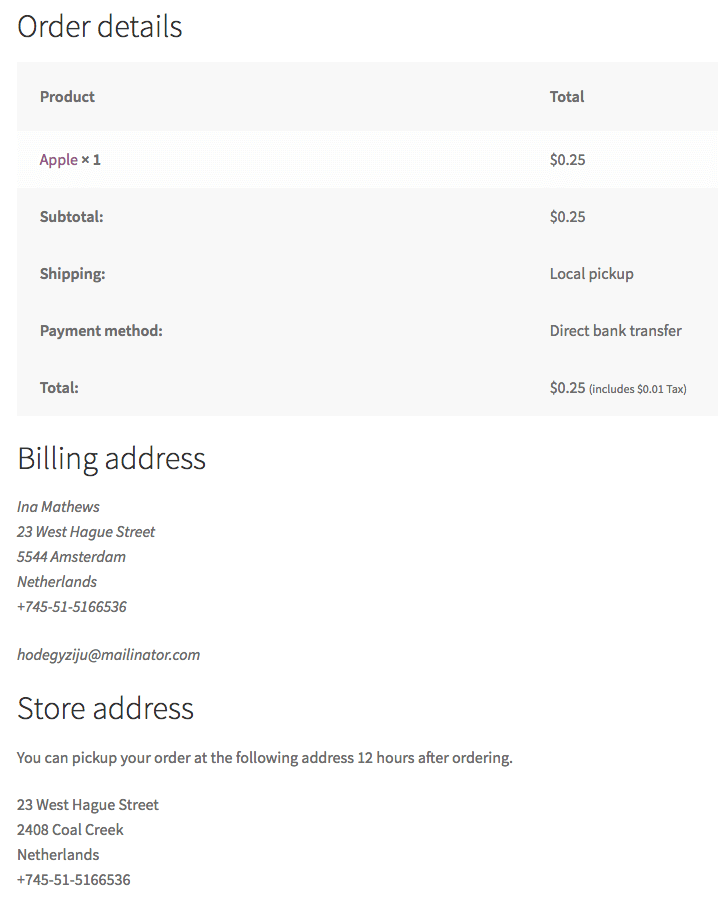Select the Subtotal label

[72, 217]
